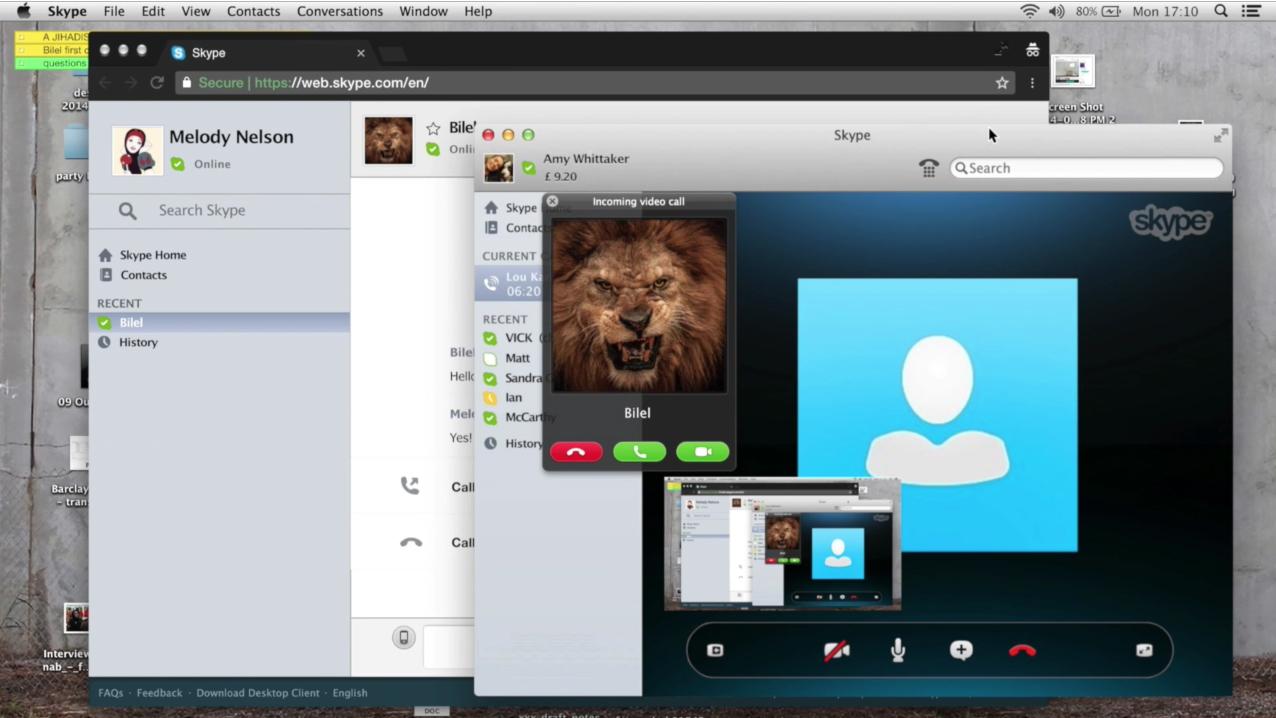Select the current call entry at 06:20
Viewport: 1276px width, 718px height.
pos(509,284)
